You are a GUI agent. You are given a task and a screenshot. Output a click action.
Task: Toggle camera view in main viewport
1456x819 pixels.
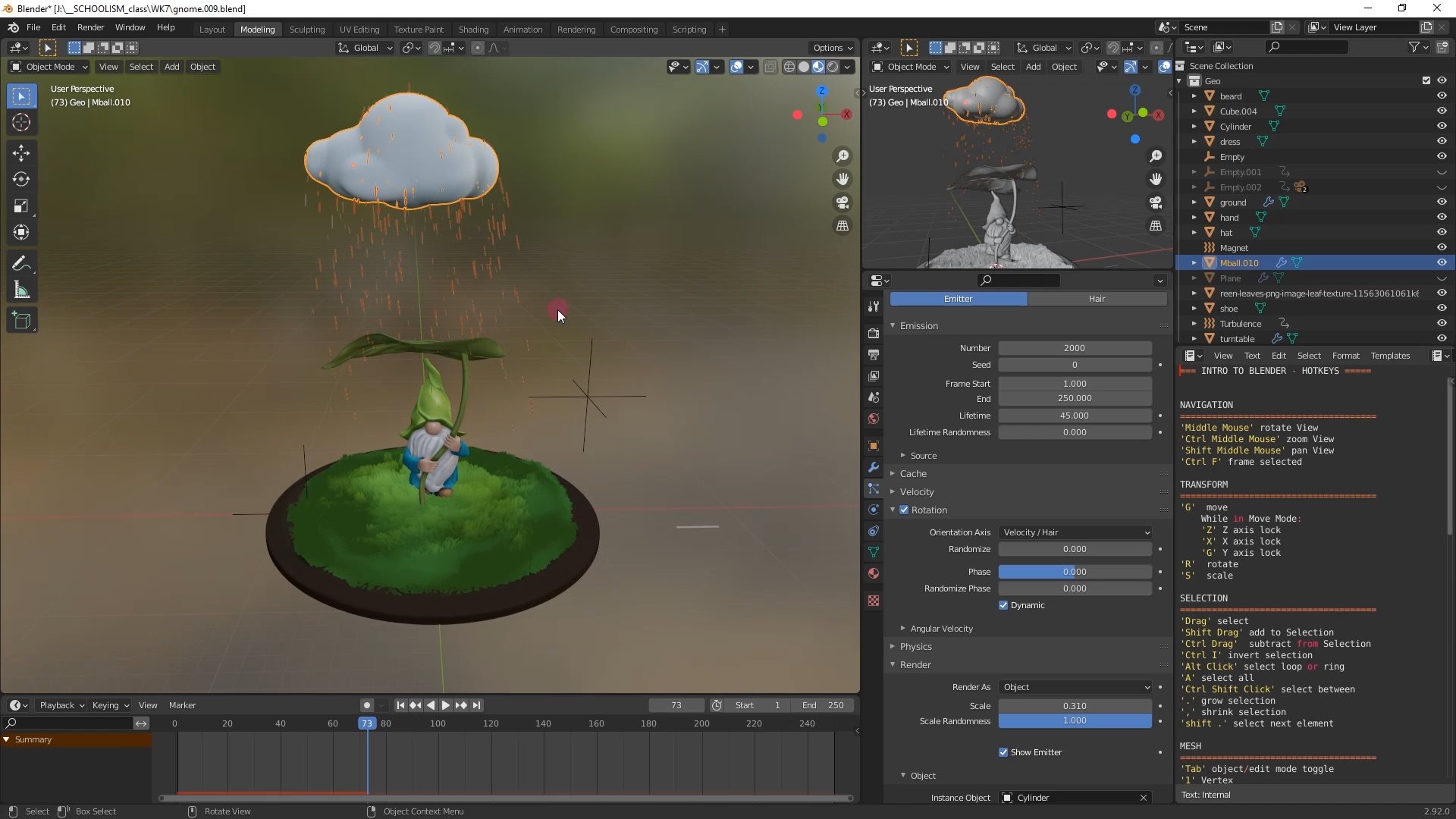click(843, 202)
